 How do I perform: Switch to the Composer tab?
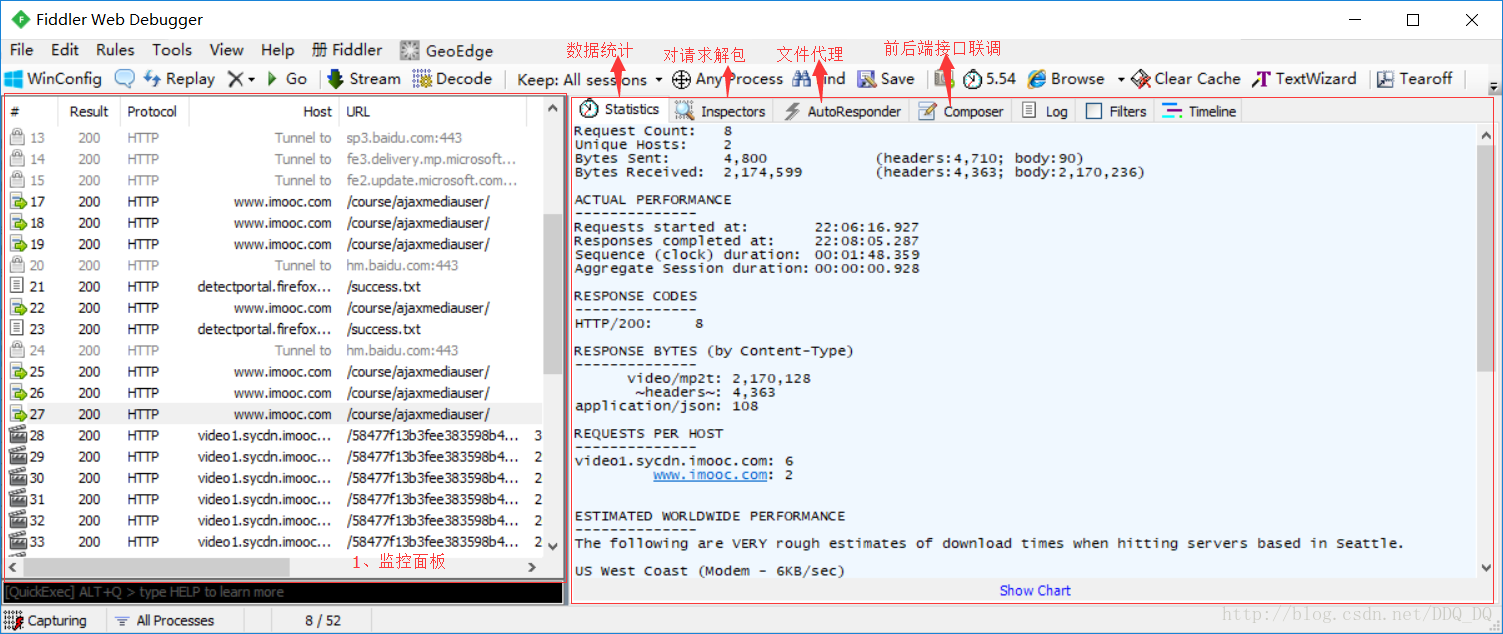click(x=961, y=111)
